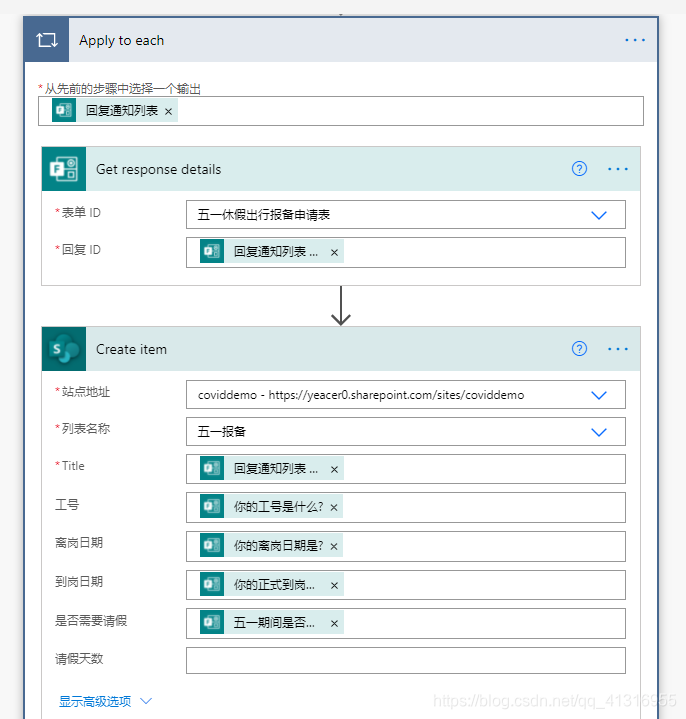This screenshot has height=719, width=686.
Task: Click the empty 请假天数 input field
Action: point(406,660)
